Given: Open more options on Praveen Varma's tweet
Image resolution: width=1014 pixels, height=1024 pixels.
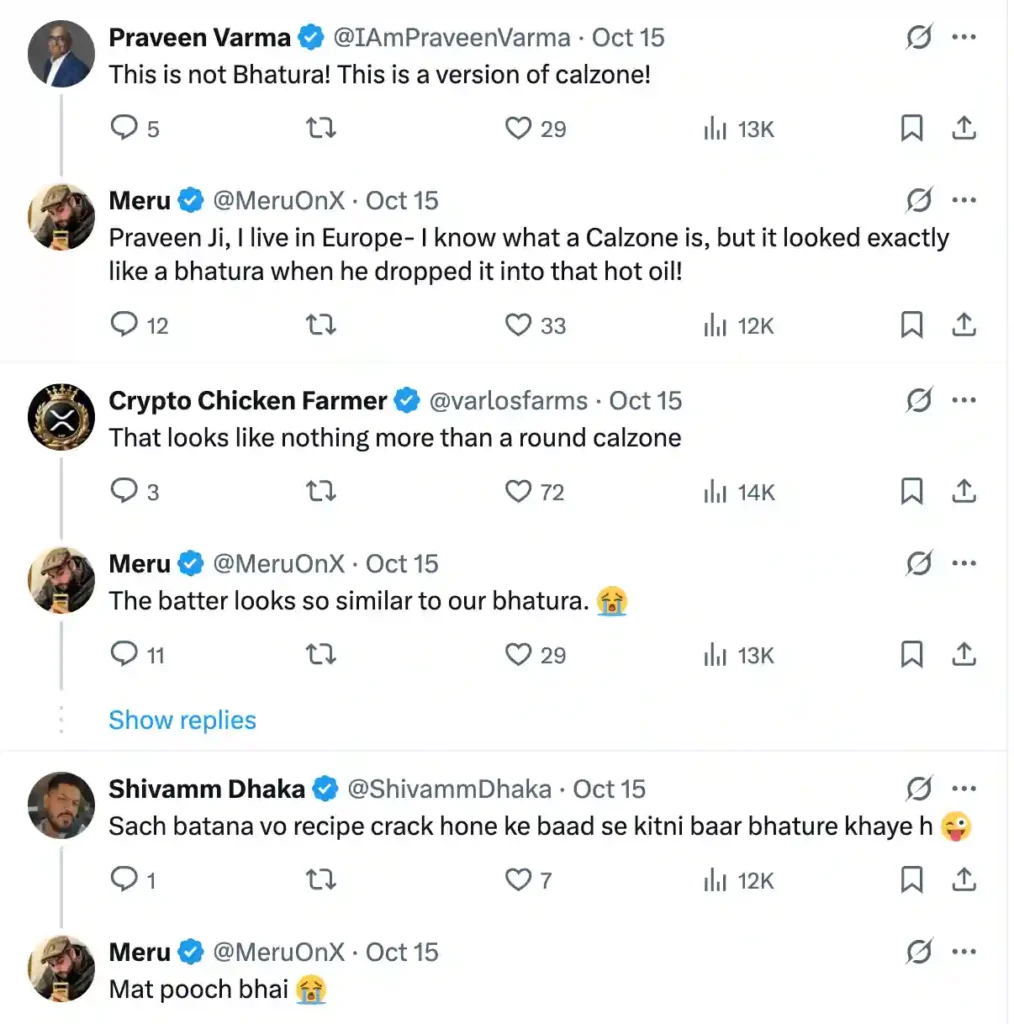Looking at the screenshot, I should [963, 38].
